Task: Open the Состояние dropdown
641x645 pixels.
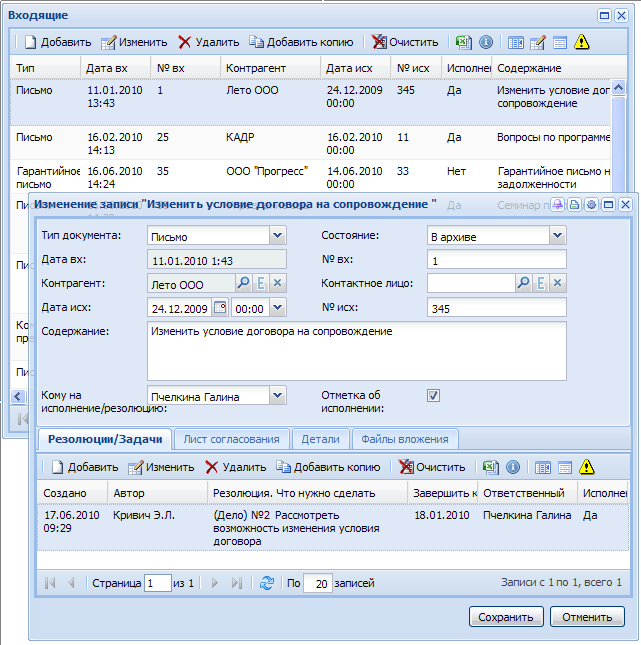Action: 557,236
